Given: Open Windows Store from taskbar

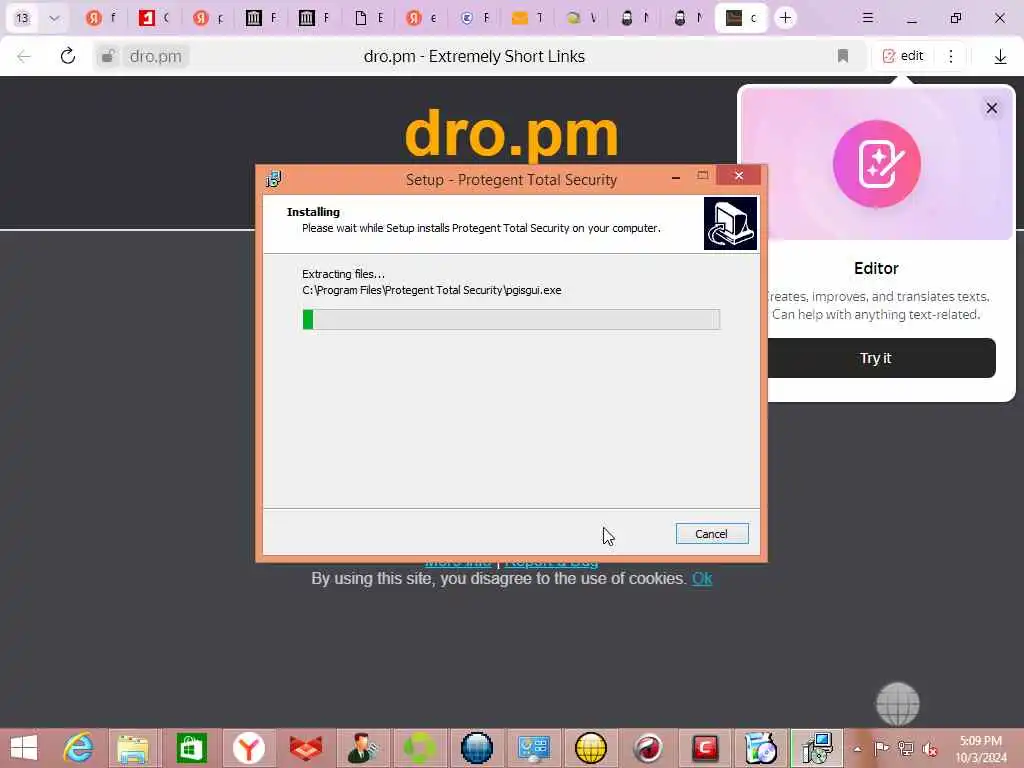Looking at the screenshot, I should click(191, 748).
